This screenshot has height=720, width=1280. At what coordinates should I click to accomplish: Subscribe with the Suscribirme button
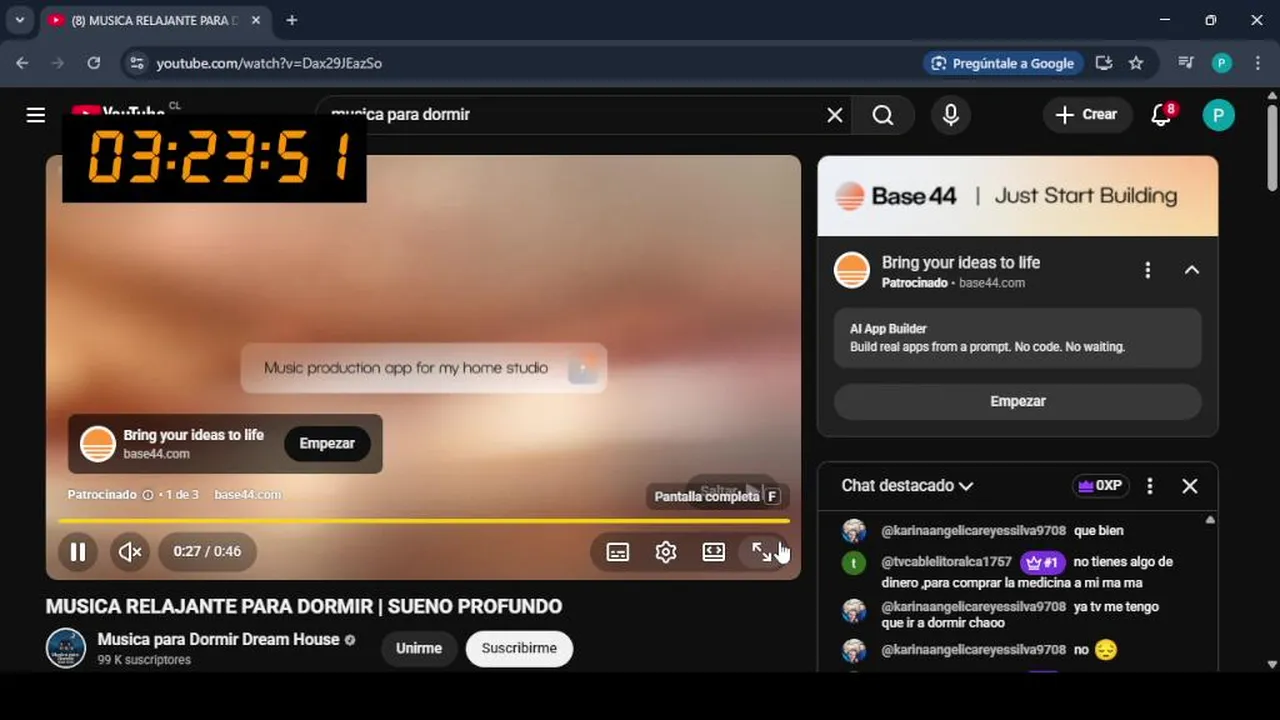[519, 648]
